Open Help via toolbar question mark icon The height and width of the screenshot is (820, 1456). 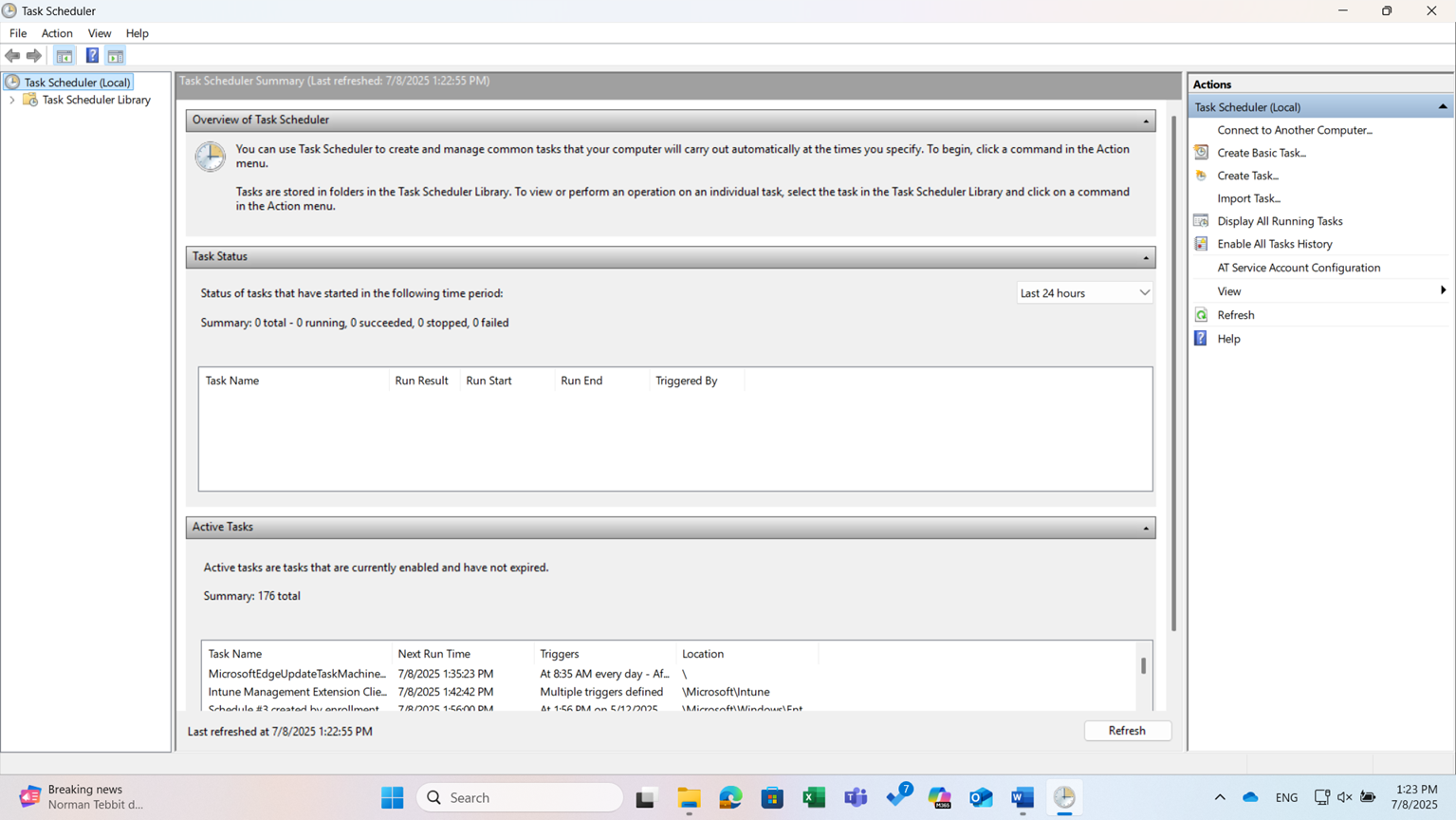tap(92, 56)
